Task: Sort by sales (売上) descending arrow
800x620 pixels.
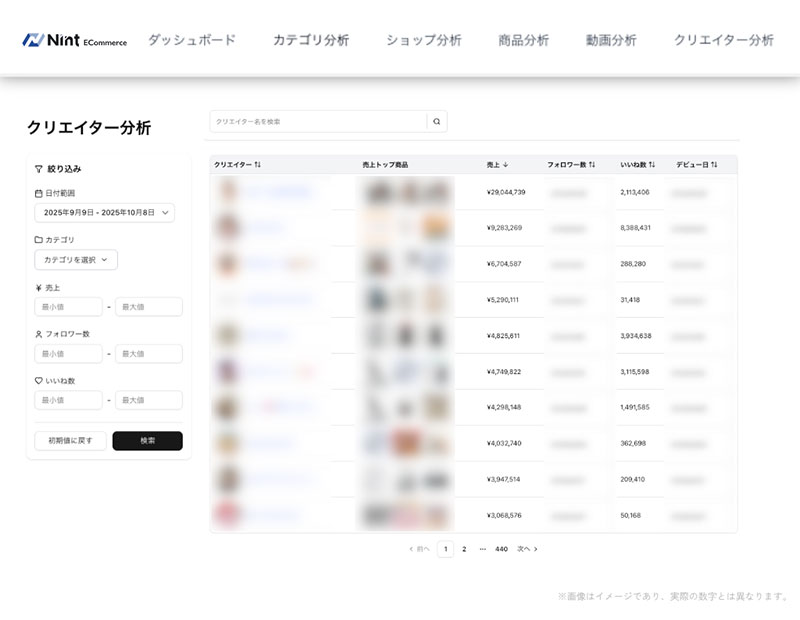Action: [505, 164]
